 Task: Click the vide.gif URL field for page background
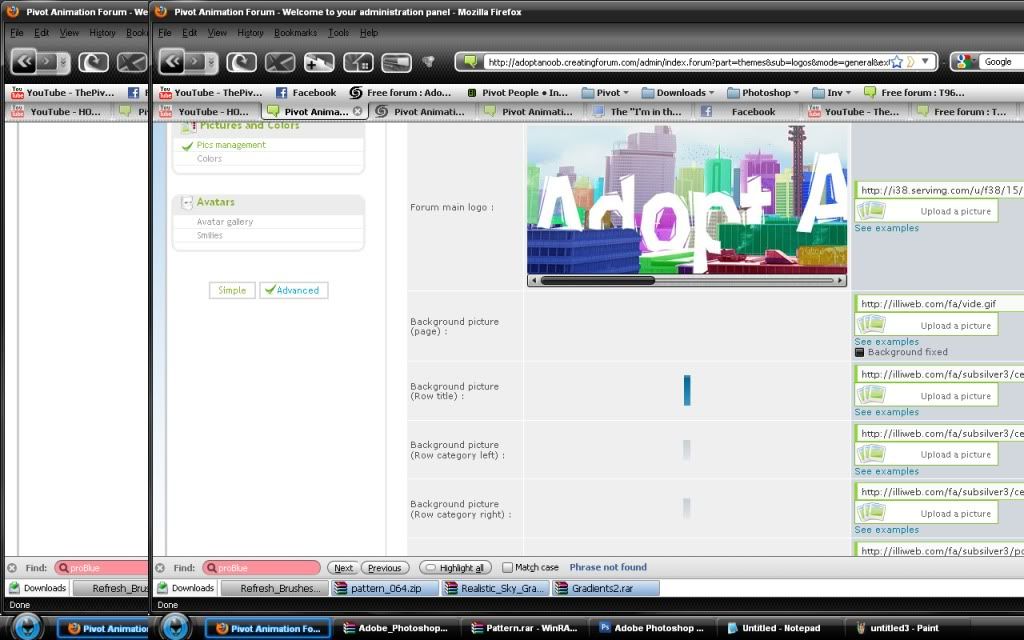click(x=940, y=304)
